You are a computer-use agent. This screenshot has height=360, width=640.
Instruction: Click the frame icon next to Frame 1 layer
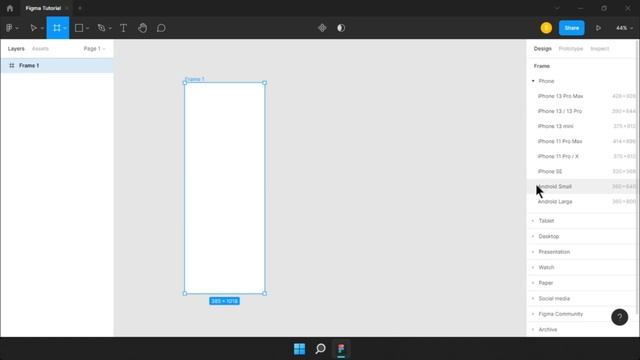12,65
